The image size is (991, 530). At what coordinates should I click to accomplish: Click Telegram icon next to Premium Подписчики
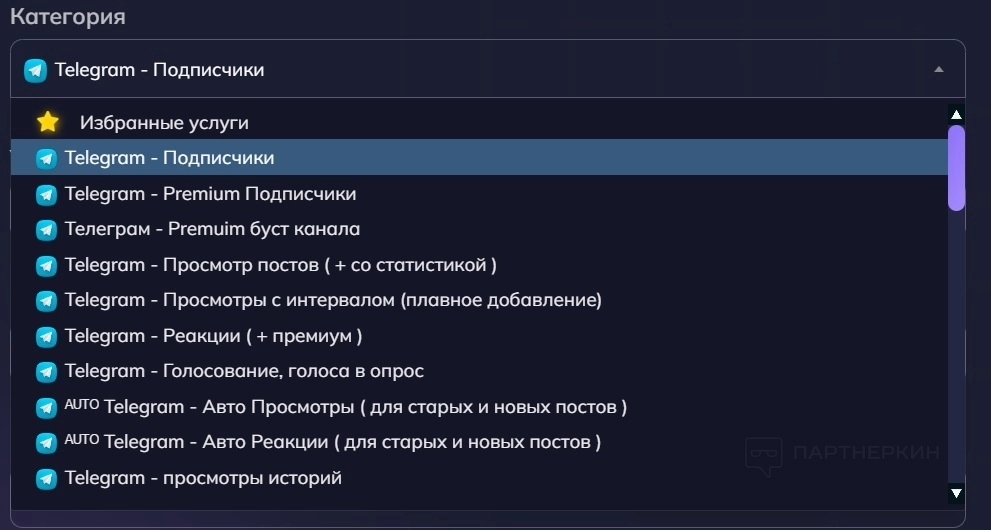(46, 194)
